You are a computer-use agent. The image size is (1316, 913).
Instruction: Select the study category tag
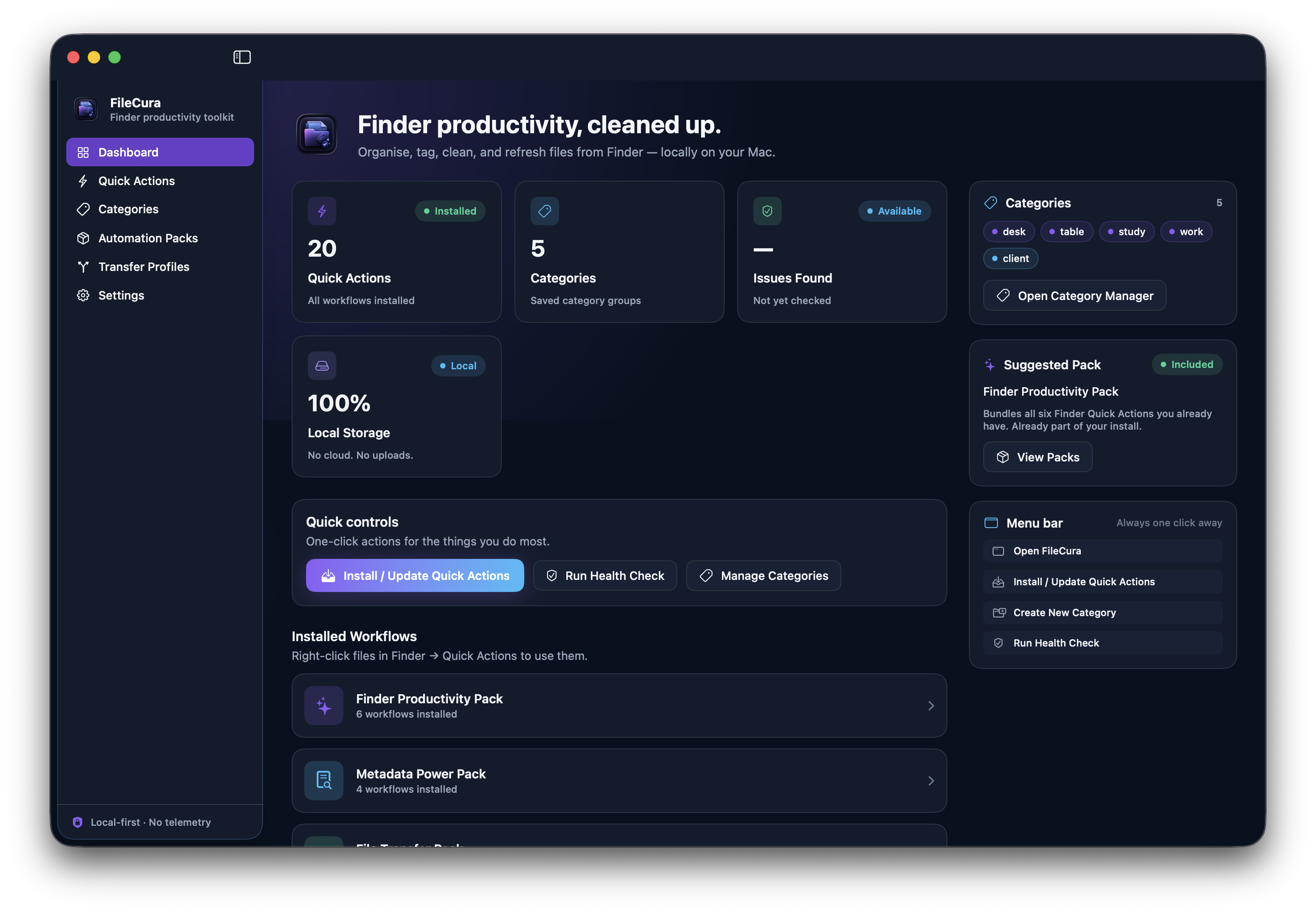[x=1127, y=232]
